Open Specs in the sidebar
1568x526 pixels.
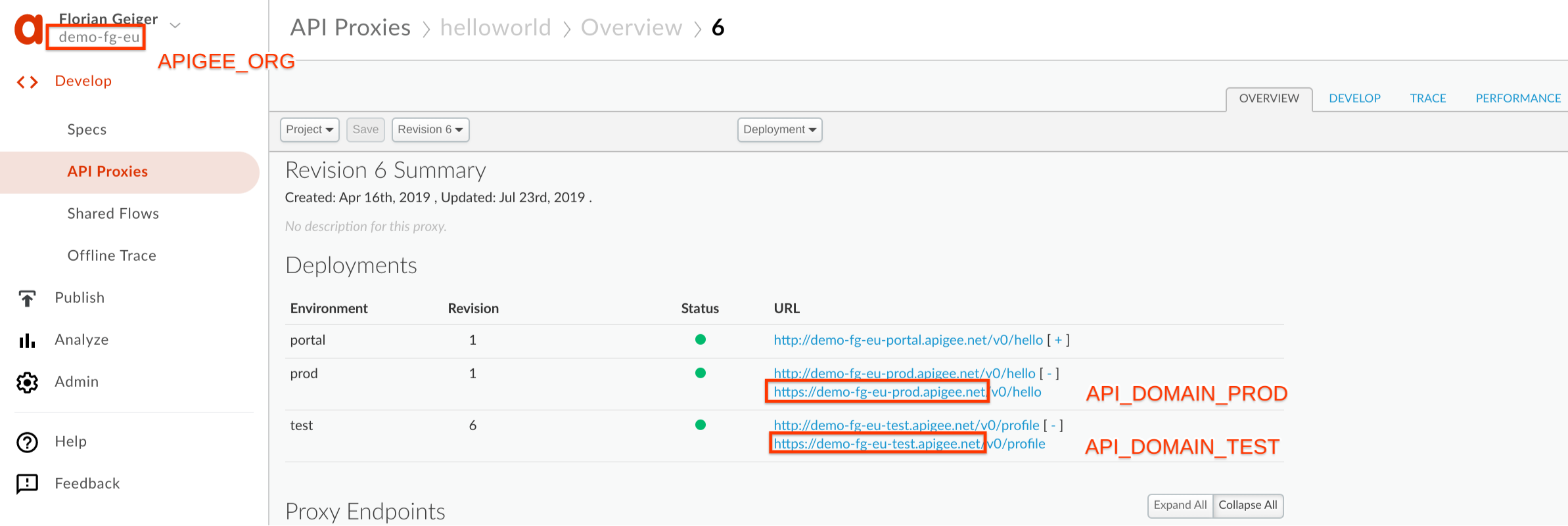(87, 129)
